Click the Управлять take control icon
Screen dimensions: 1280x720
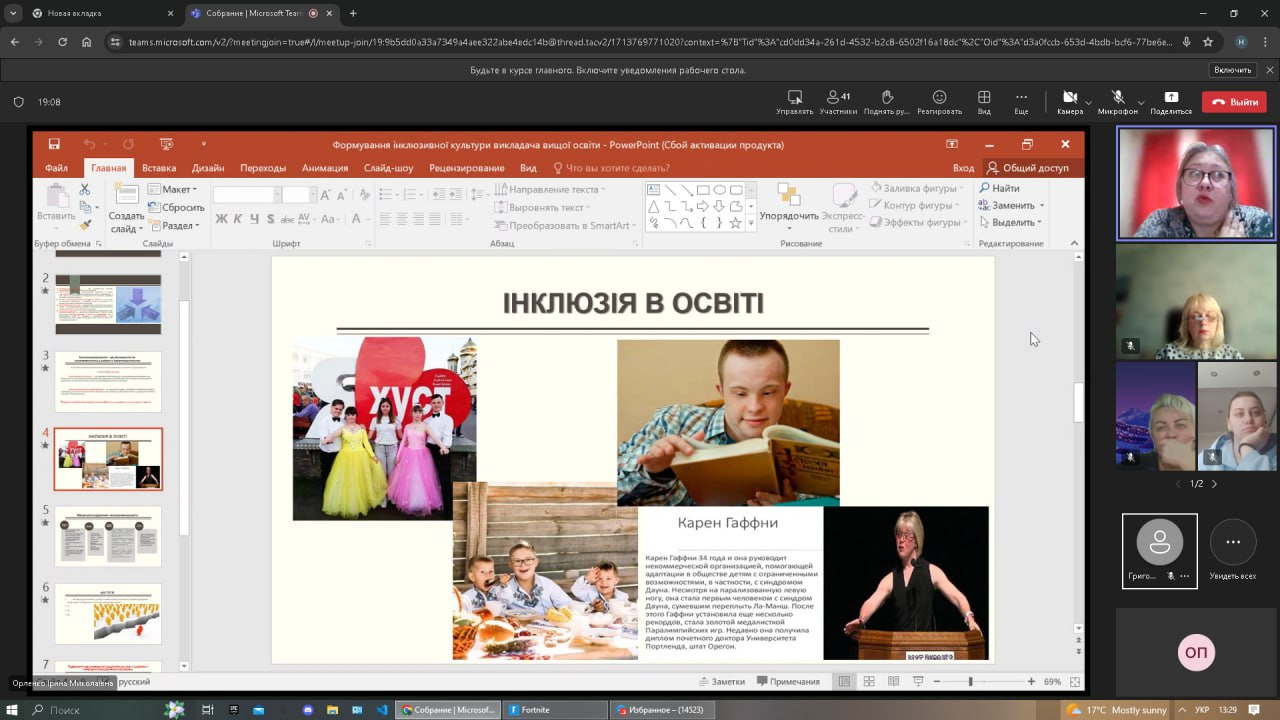[x=795, y=98]
